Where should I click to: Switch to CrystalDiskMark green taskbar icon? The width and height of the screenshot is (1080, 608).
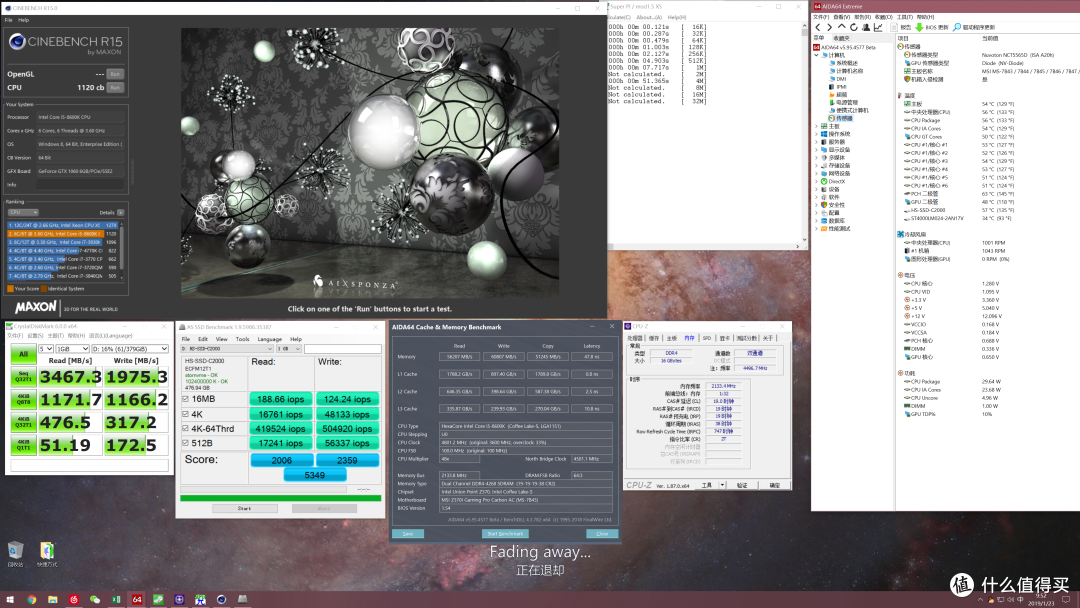[158, 600]
